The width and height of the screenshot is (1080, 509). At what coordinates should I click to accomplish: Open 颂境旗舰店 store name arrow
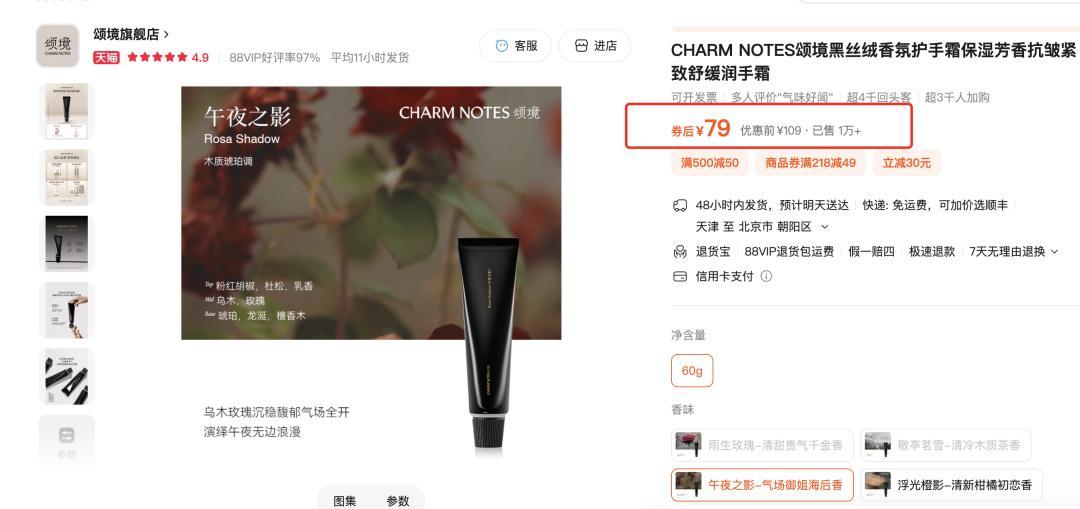(166, 34)
